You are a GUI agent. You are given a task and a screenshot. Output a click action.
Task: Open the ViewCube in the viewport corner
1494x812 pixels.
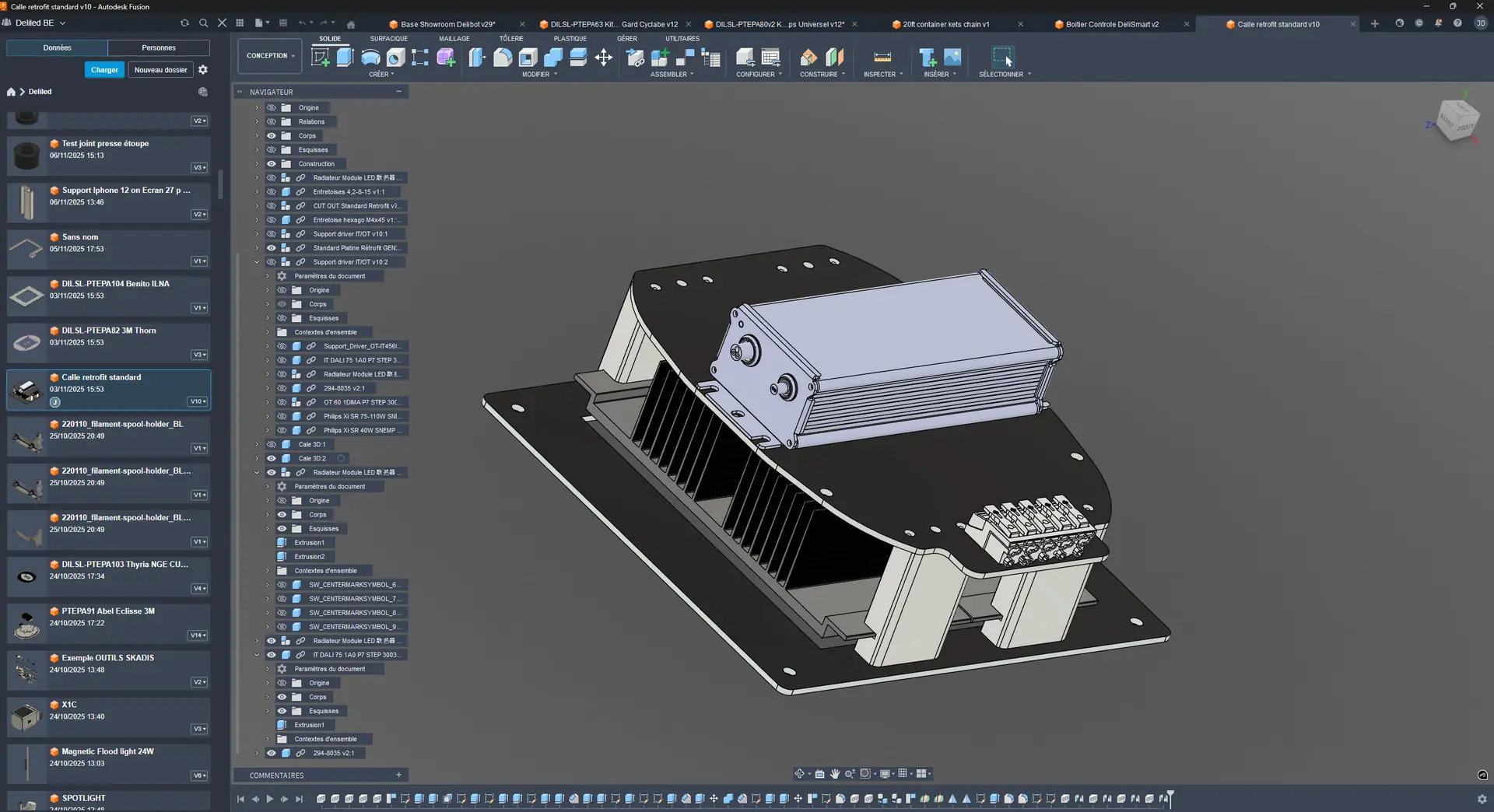pos(1456,121)
